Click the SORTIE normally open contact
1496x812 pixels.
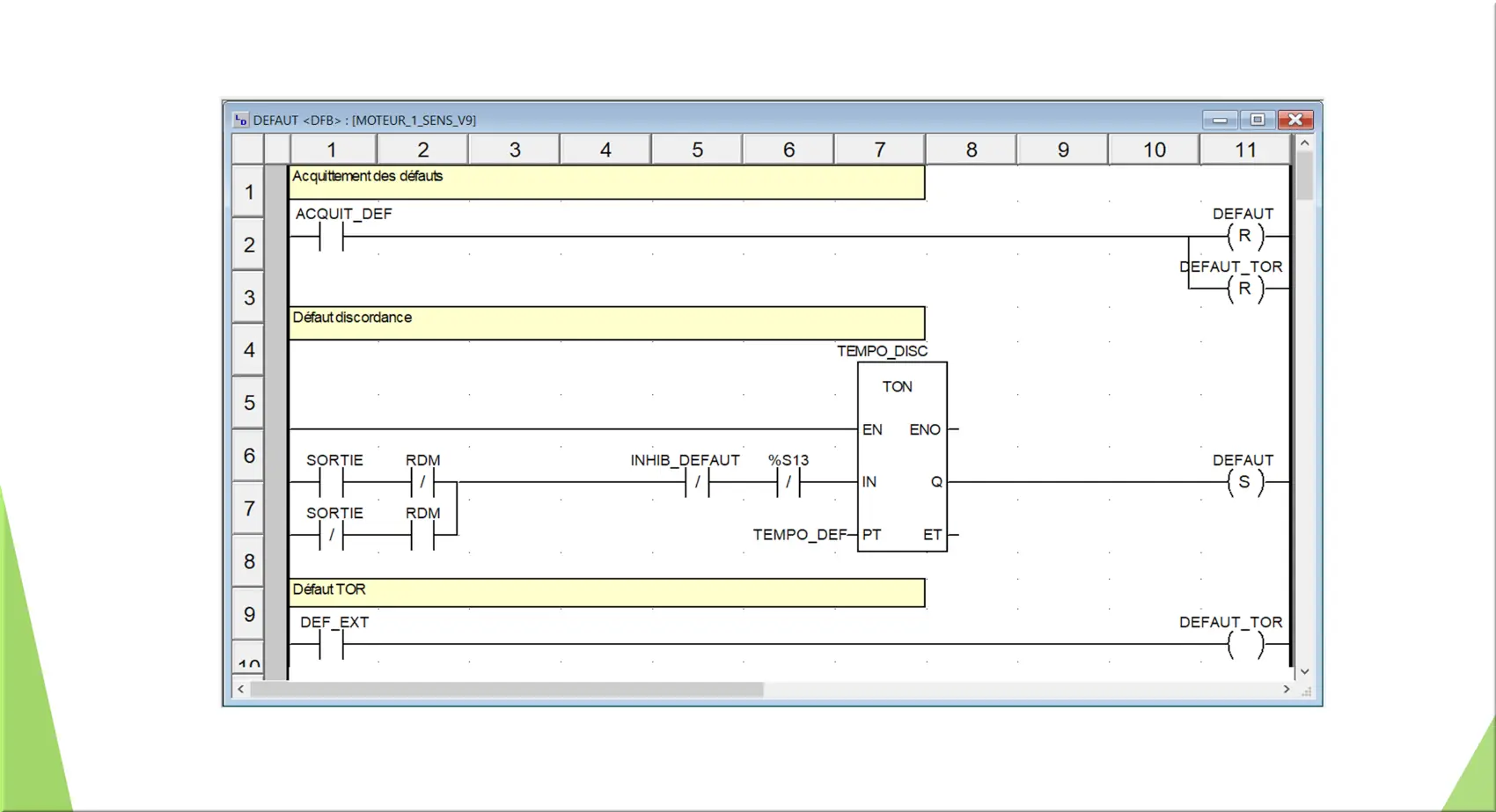[331, 482]
